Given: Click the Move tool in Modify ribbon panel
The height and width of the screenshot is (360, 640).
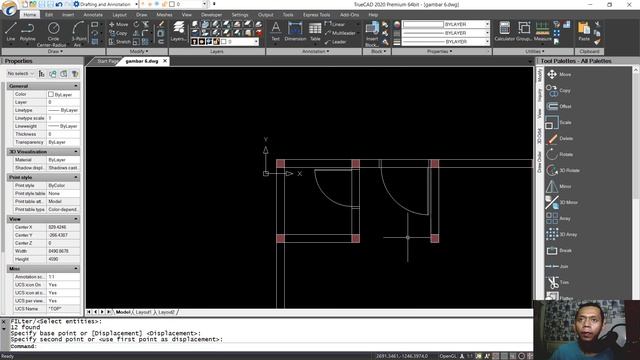Looking at the screenshot, I should [119, 24].
